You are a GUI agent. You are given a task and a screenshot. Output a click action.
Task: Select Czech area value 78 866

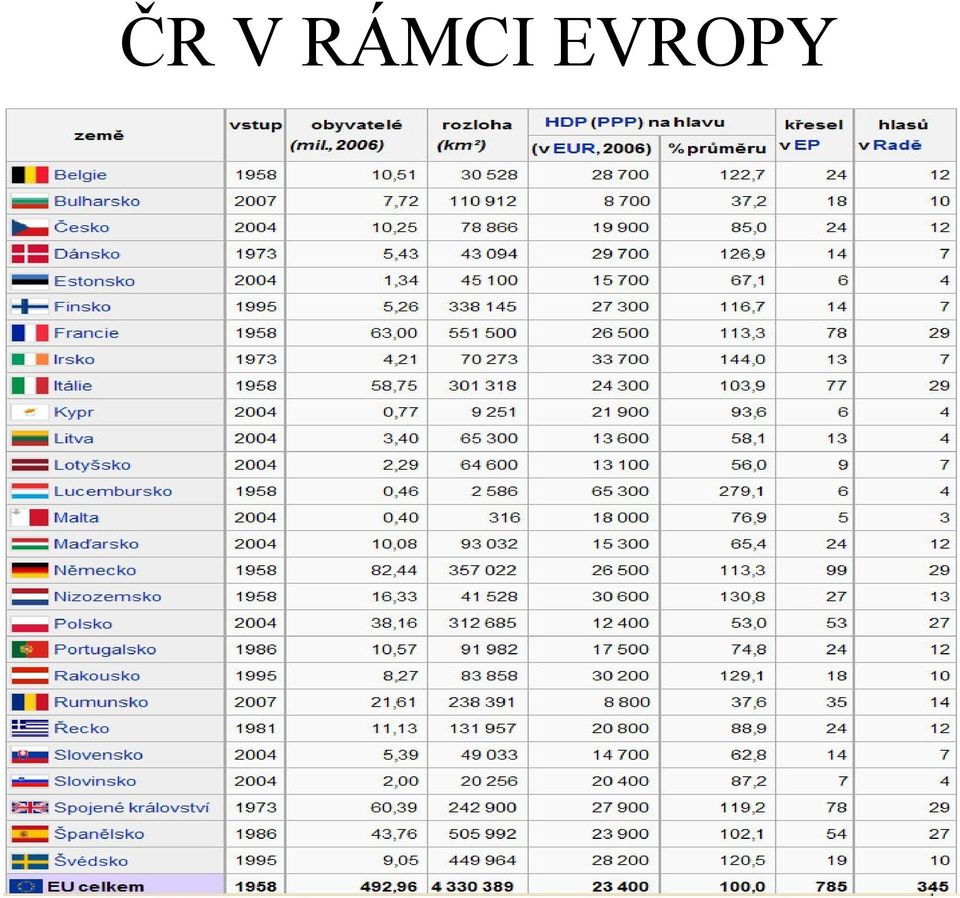point(489,228)
